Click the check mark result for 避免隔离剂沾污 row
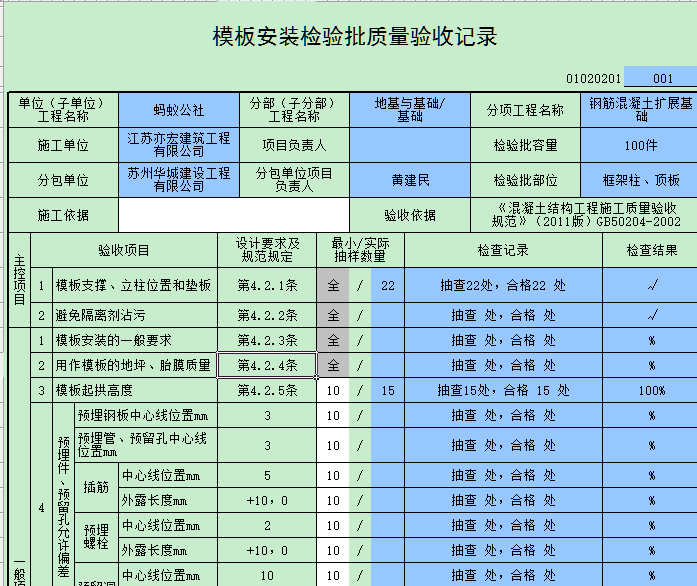Viewport: 697px width, 586px height. [x=650, y=315]
